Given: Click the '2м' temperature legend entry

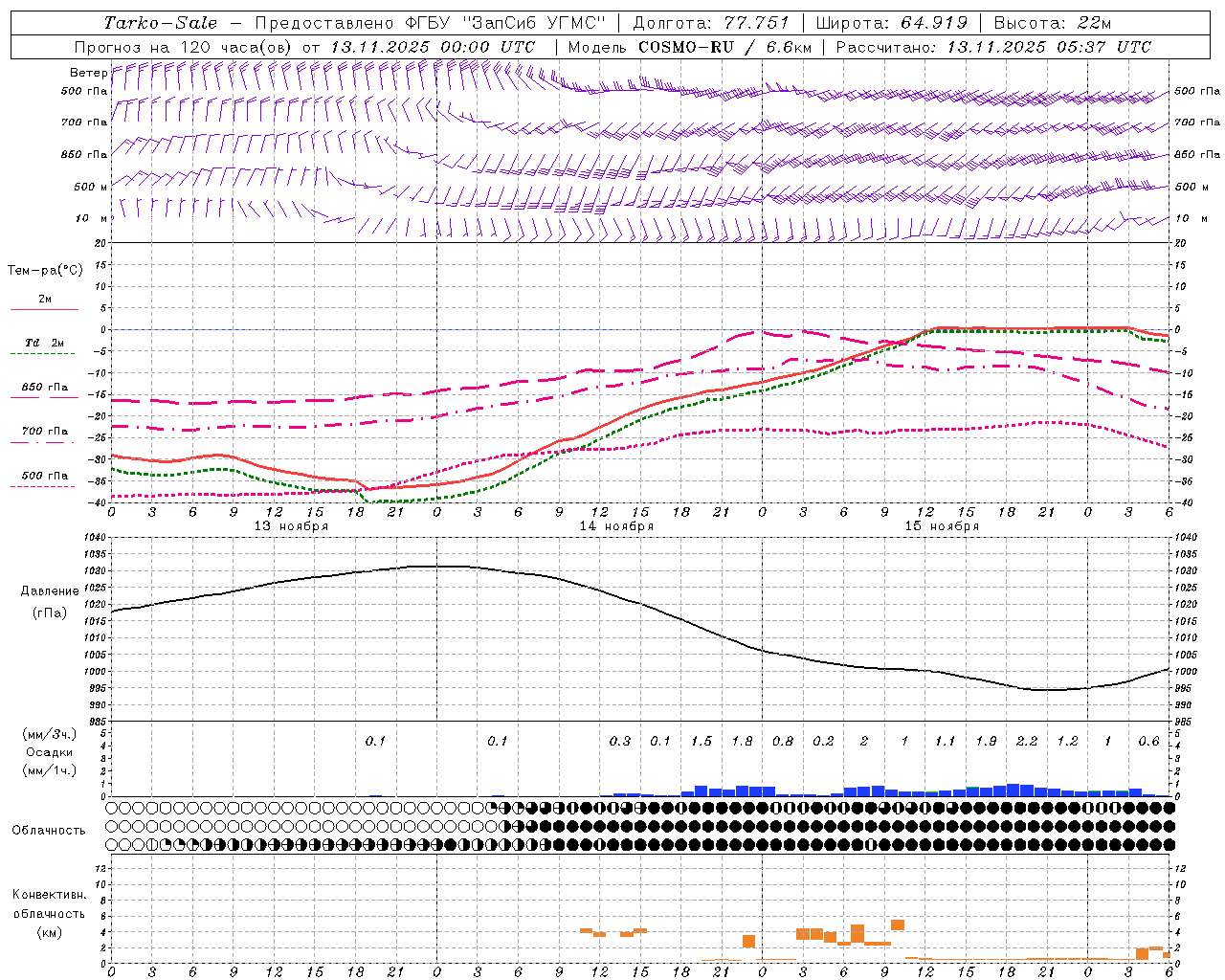Looking at the screenshot, I should (x=45, y=300).
